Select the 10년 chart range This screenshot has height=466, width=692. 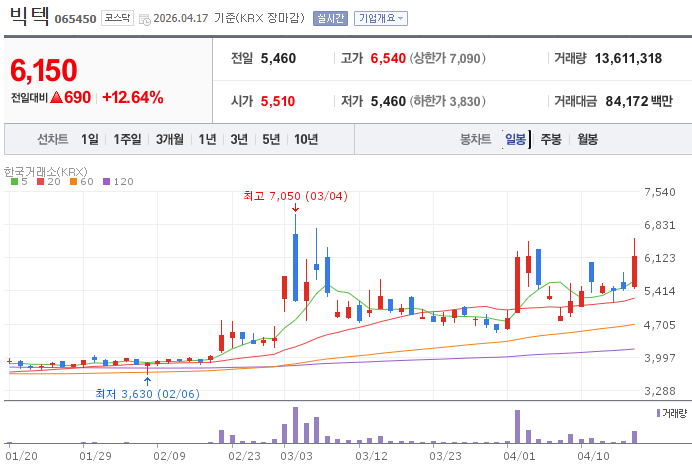point(306,139)
